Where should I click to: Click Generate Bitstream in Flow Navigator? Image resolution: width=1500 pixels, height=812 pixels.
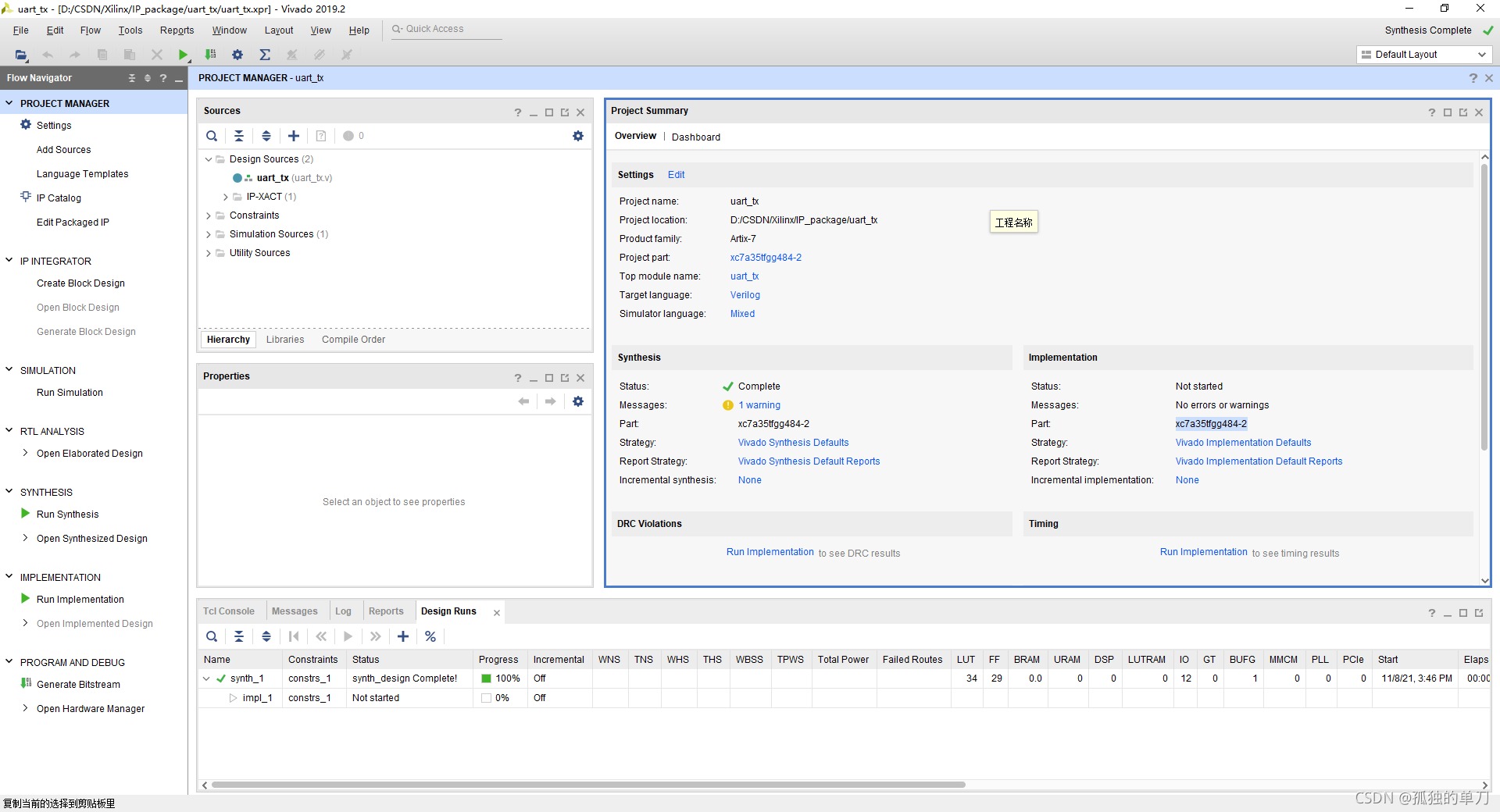coord(78,684)
